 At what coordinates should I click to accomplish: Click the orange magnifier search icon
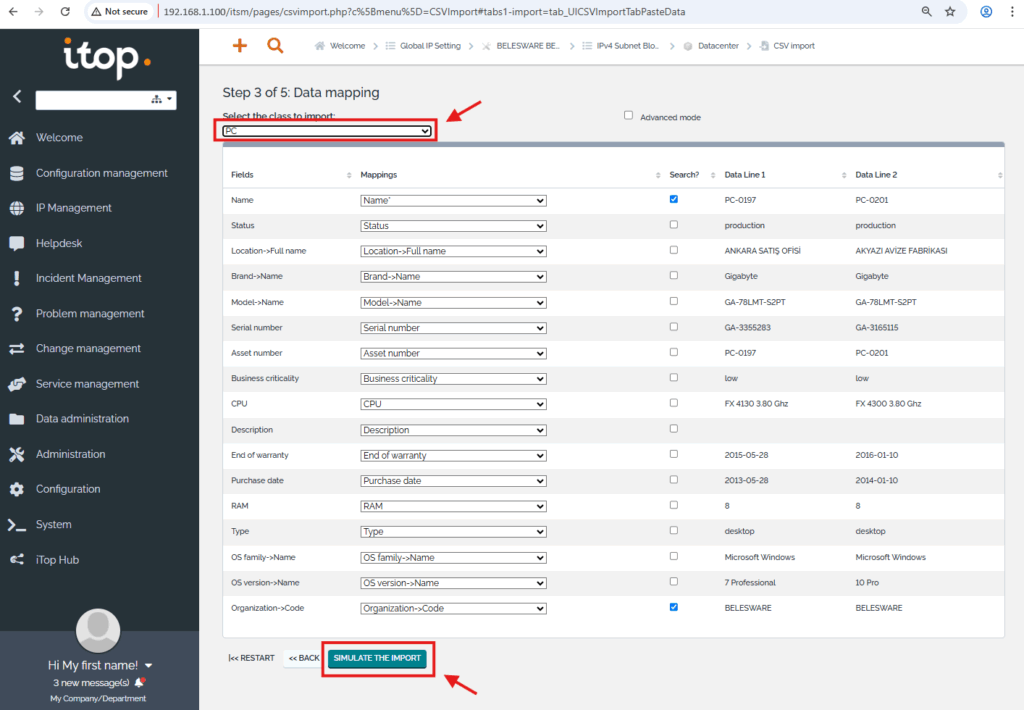[275, 46]
